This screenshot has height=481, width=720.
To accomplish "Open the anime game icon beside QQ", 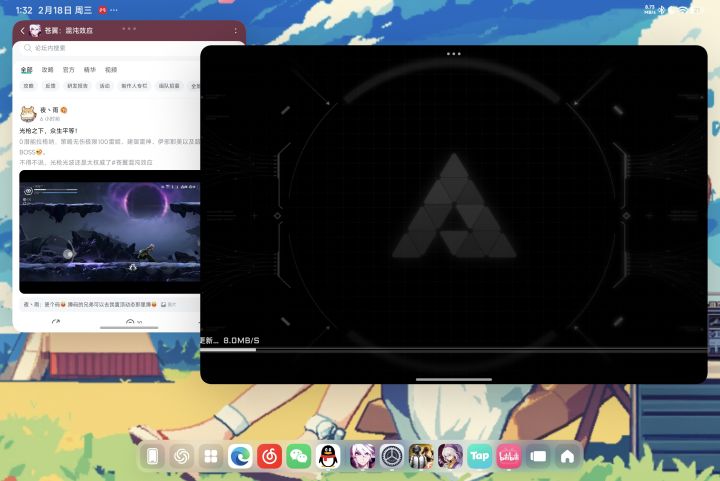I will (362, 456).
